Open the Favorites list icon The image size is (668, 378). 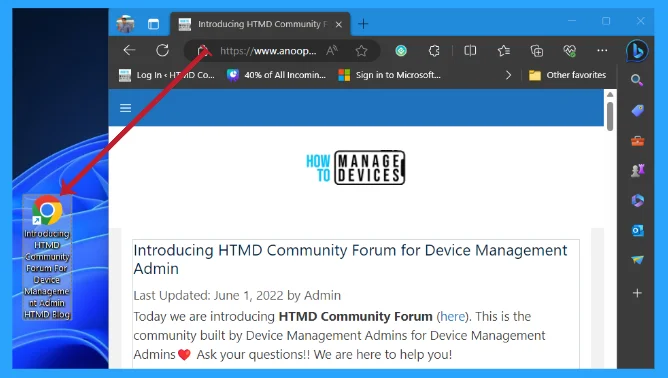[504, 51]
